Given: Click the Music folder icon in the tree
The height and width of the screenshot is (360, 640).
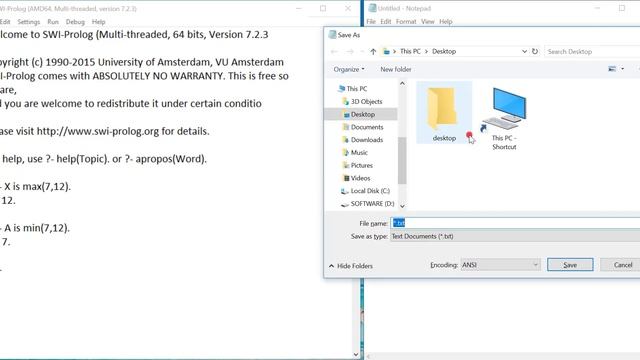Looking at the screenshot, I should pyautogui.click(x=346, y=152).
